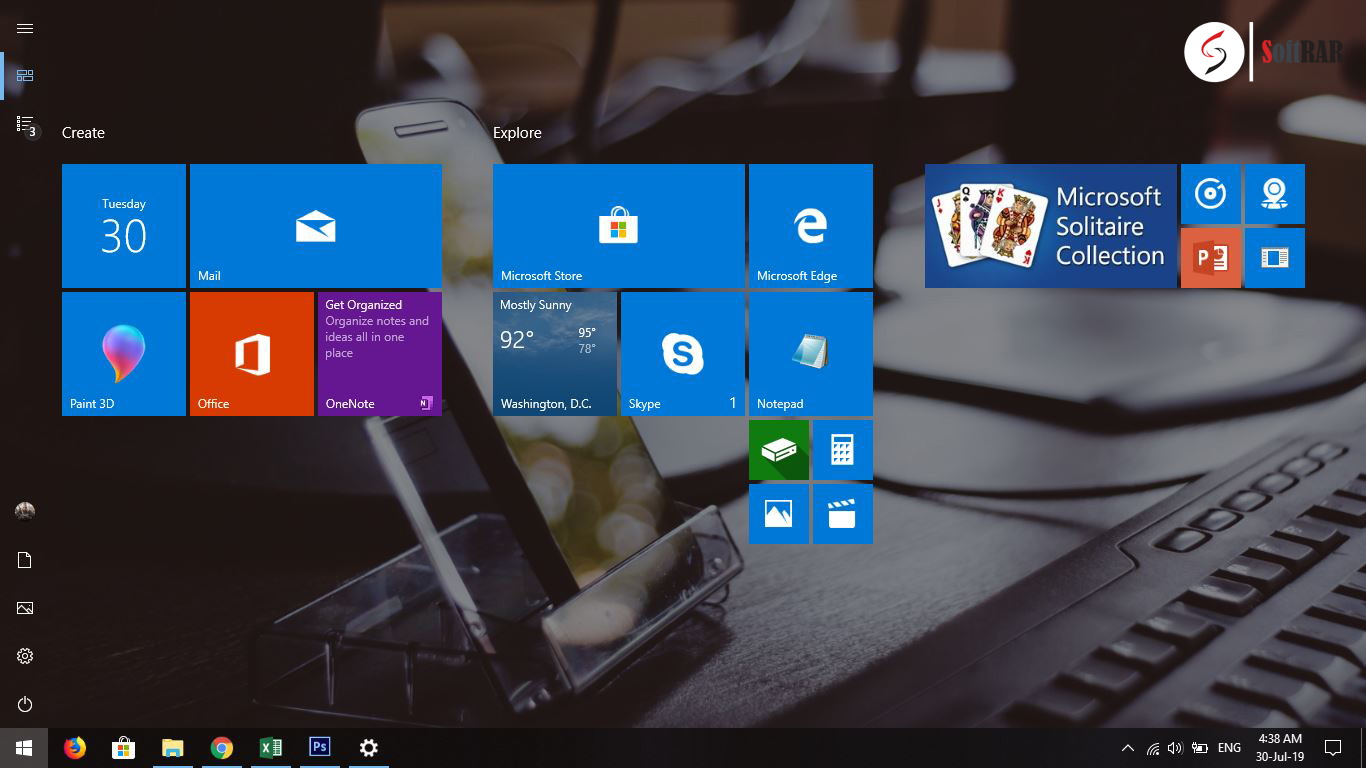Image resolution: width=1366 pixels, height=768 pixels.
Task: Click the battery status tray icon
Action: click(1200, 748)
